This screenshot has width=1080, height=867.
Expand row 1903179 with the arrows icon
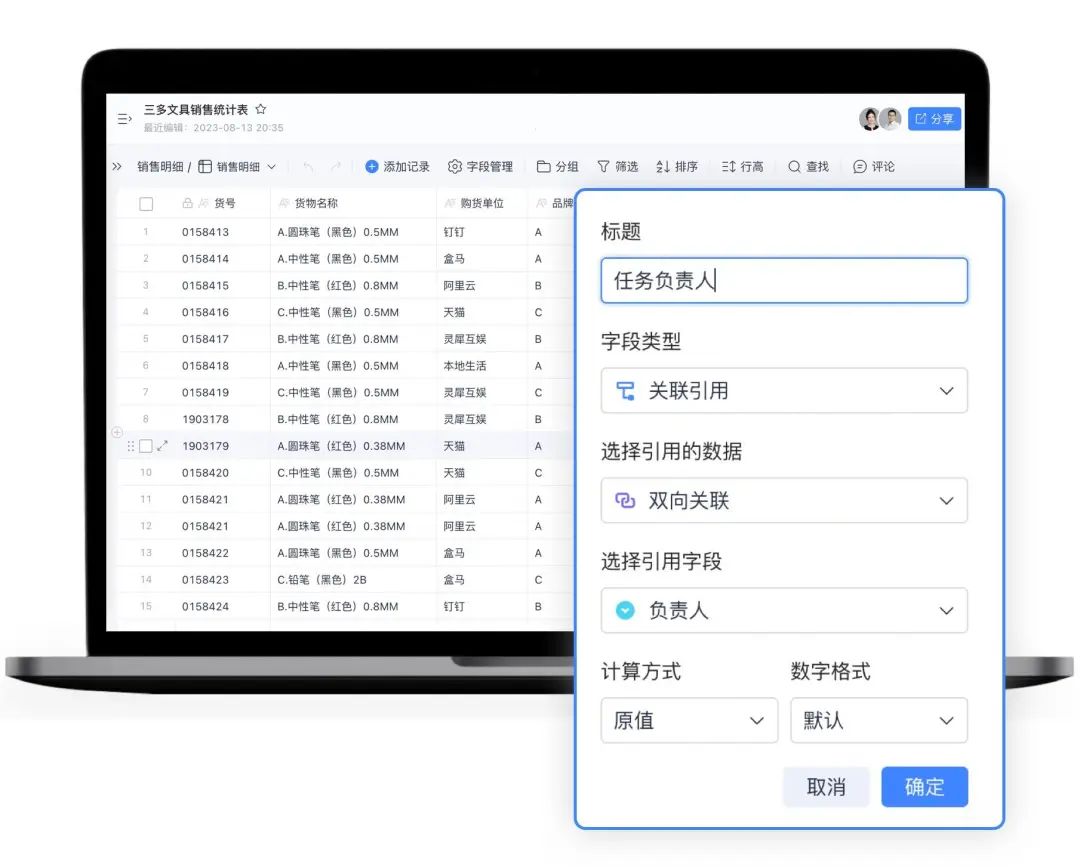(163, 446)
